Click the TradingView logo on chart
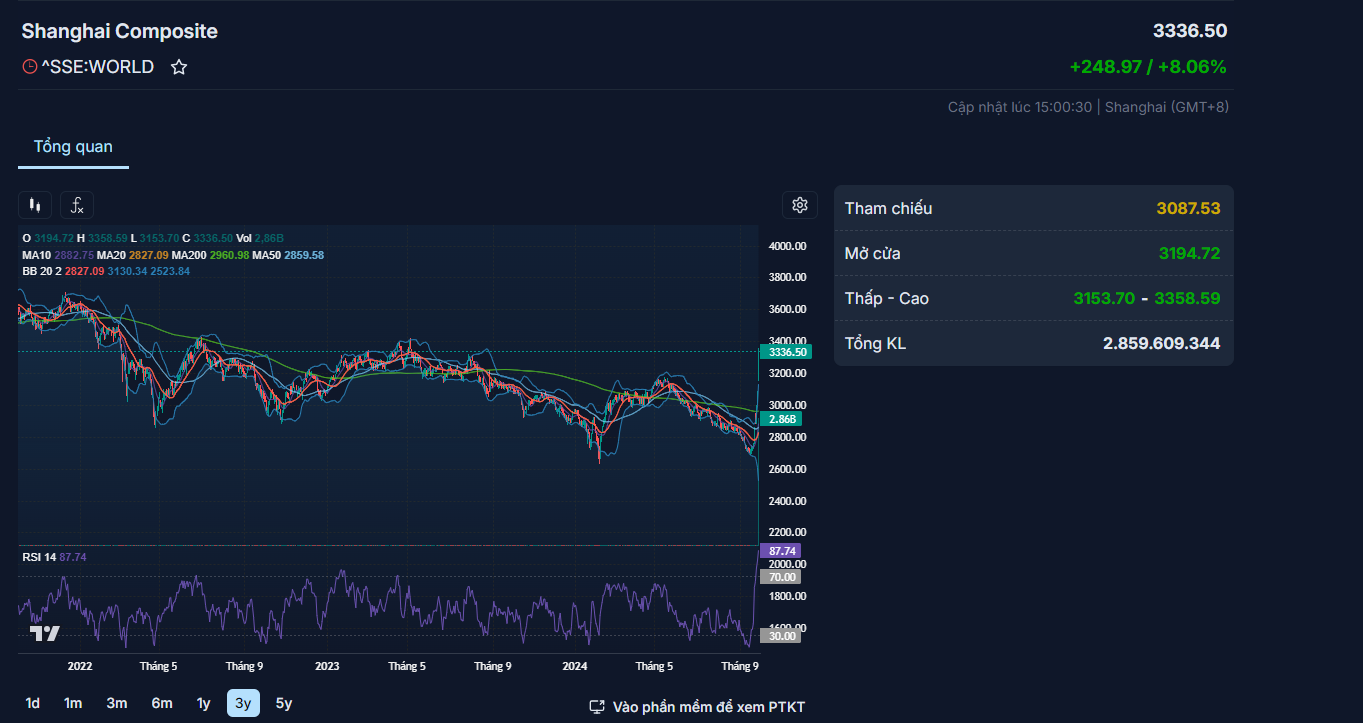Image resolution: width=1363 pixels, height=723 pixels. [x=44, y=633]
